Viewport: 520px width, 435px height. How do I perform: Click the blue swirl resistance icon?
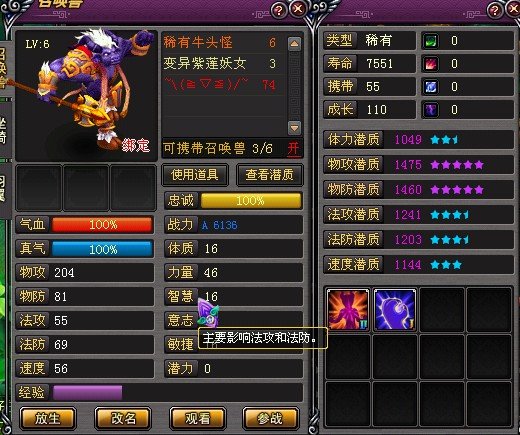click(430, 87)
